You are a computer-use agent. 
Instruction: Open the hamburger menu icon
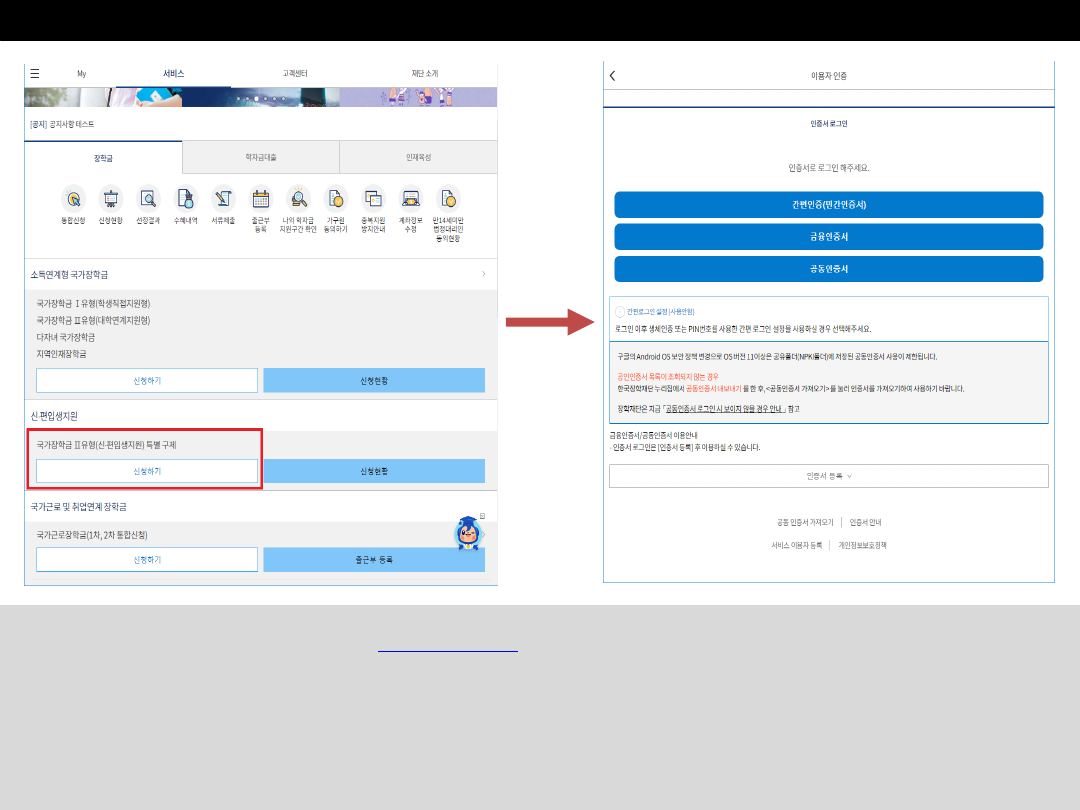(x=35, y=73)
